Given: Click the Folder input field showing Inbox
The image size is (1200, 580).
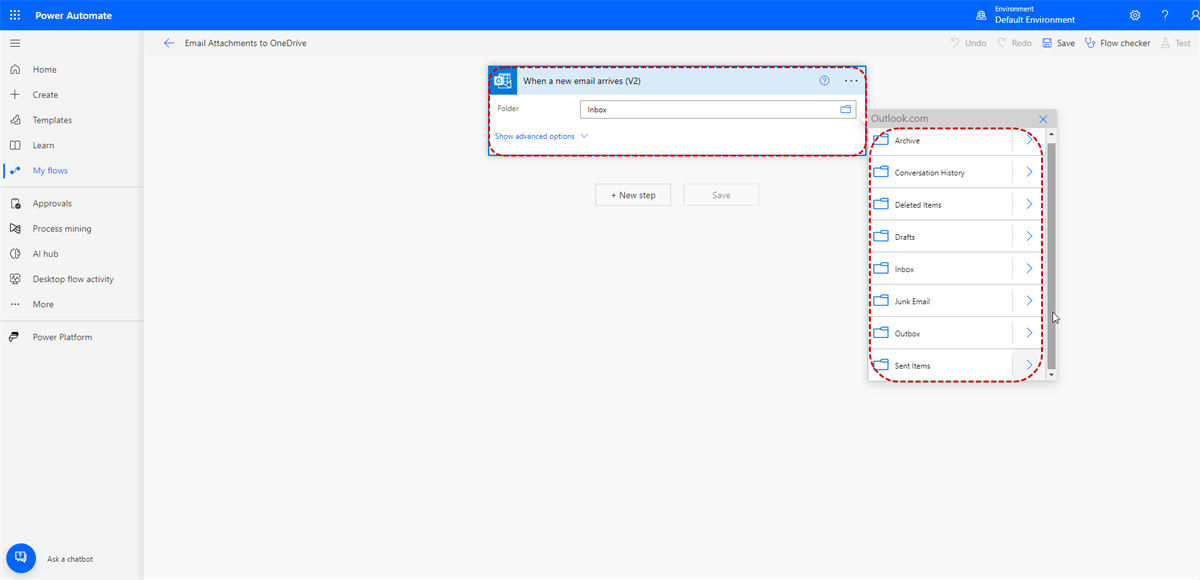Looking at the screenshot, I should click(718, 109).
